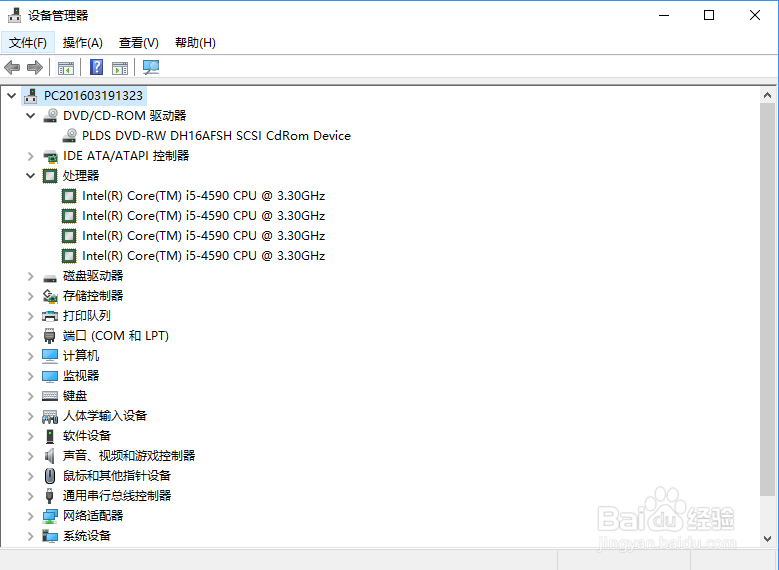
Task: Click the DVD/CD-ROM 驱动器 category icon
Action: point(50,116)
